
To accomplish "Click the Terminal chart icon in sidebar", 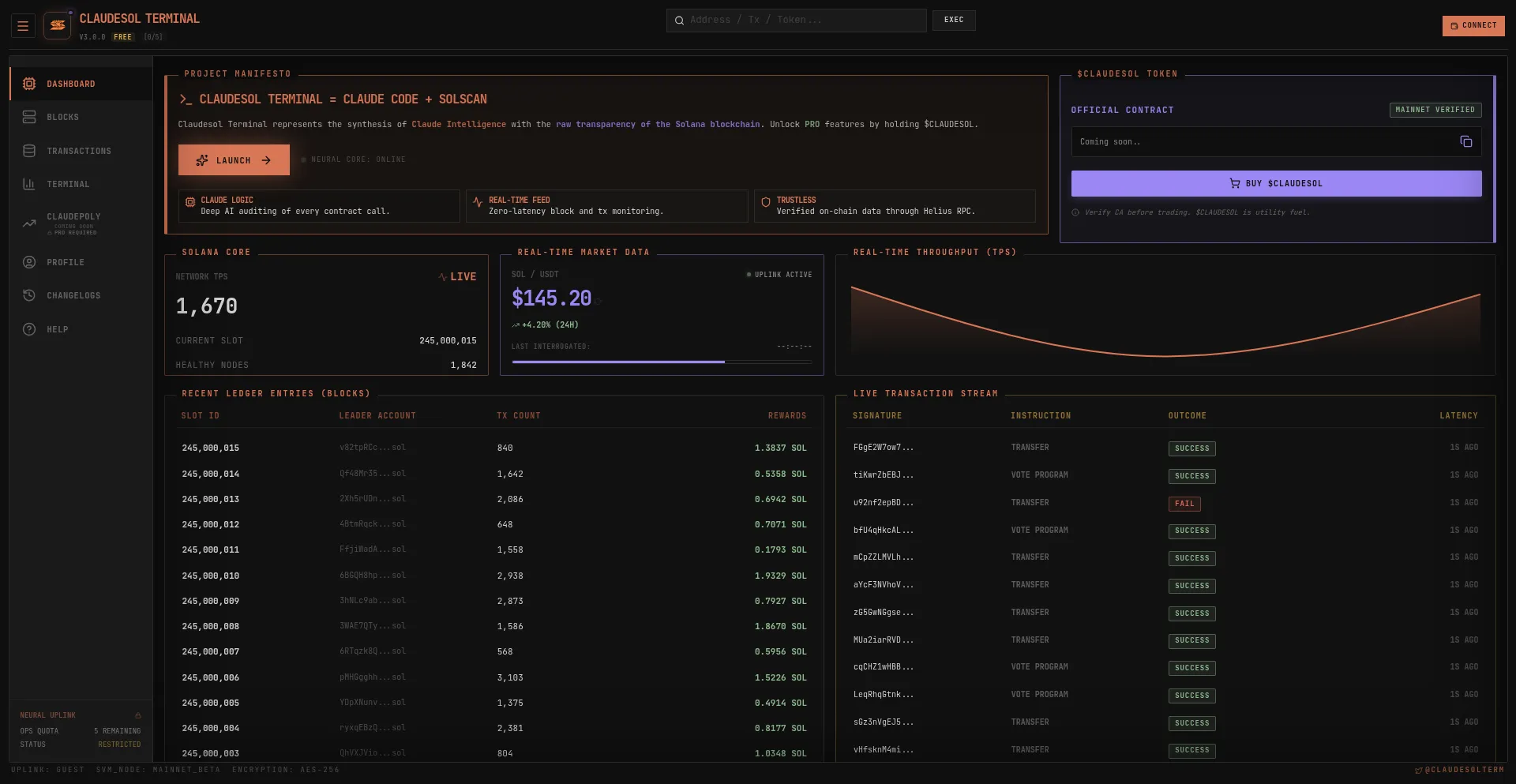I will tap(29, 184).
